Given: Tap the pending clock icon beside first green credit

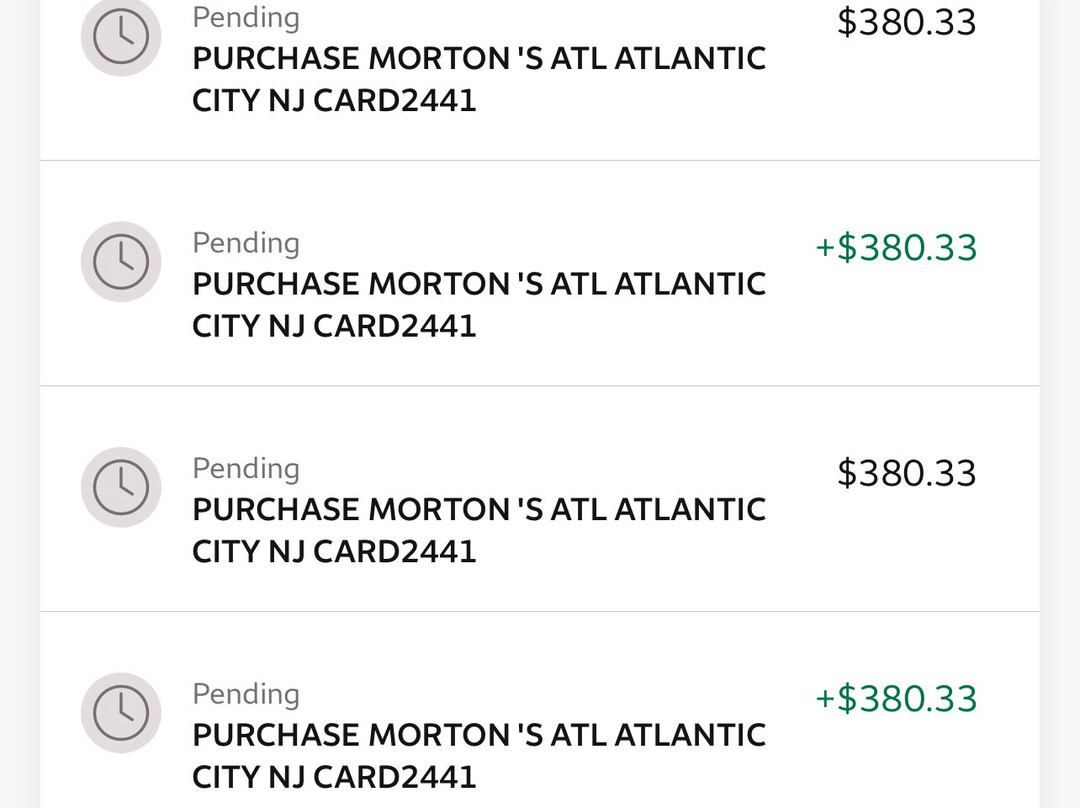Looking at the screenshot, I should (121, 262).
